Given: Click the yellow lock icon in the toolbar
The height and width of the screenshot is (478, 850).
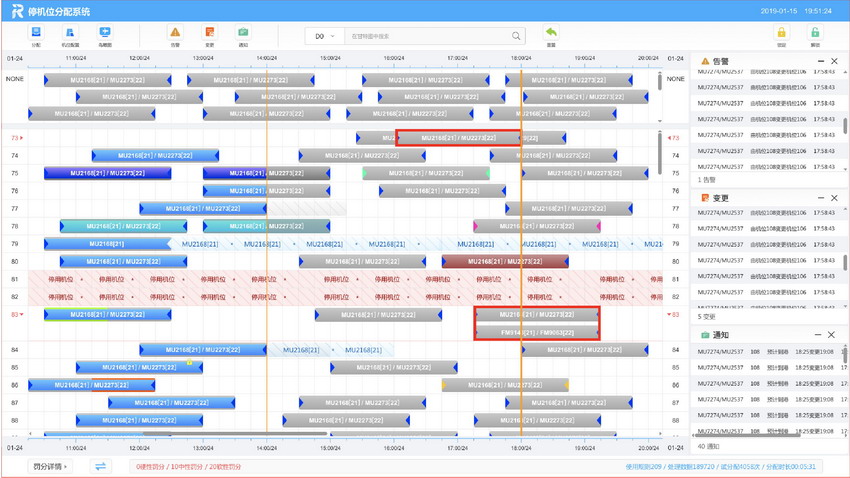Looking at the screenshot, I should coord(781,35).
